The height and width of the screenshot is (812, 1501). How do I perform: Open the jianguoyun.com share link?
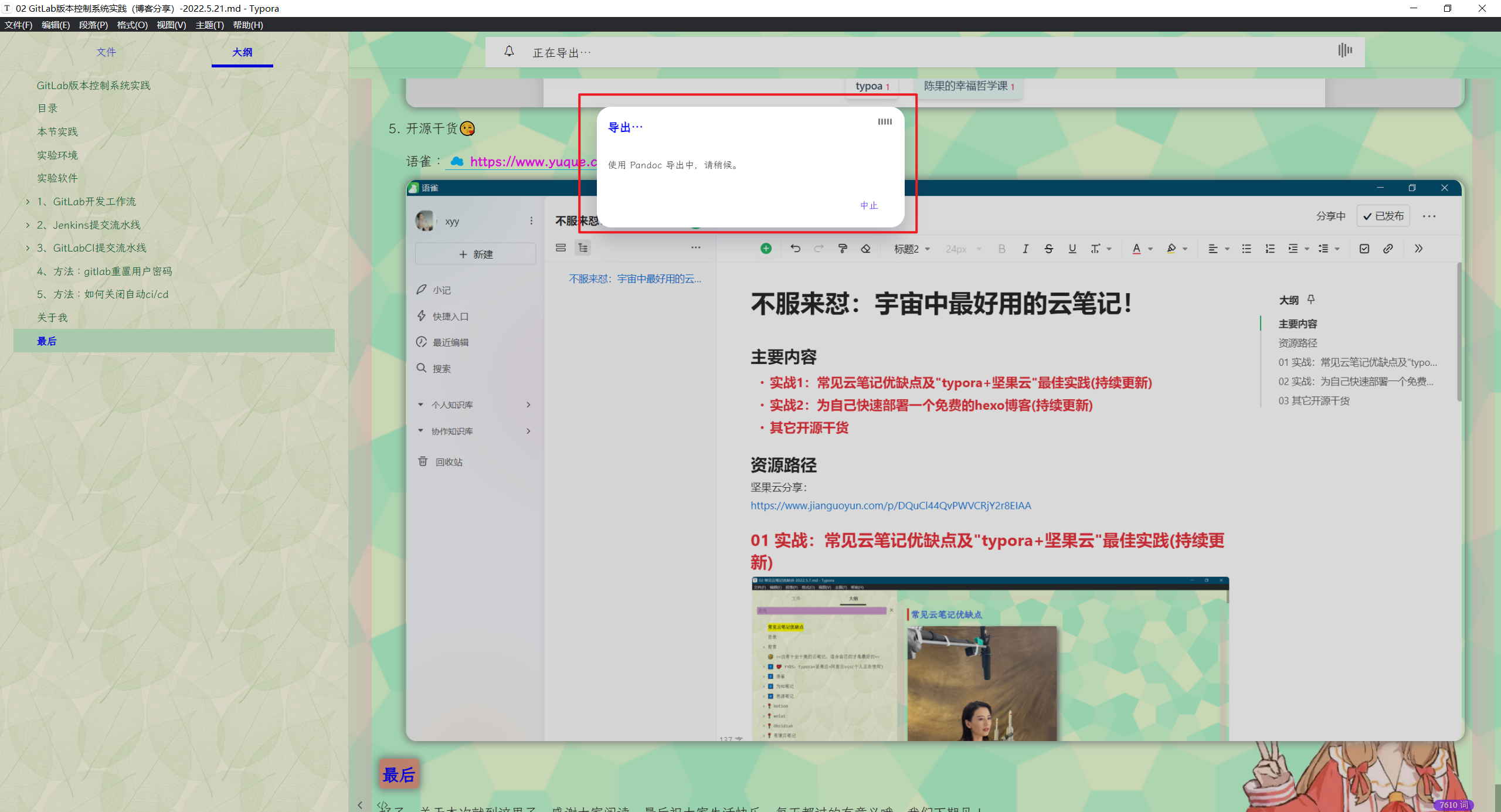point(891,505)
